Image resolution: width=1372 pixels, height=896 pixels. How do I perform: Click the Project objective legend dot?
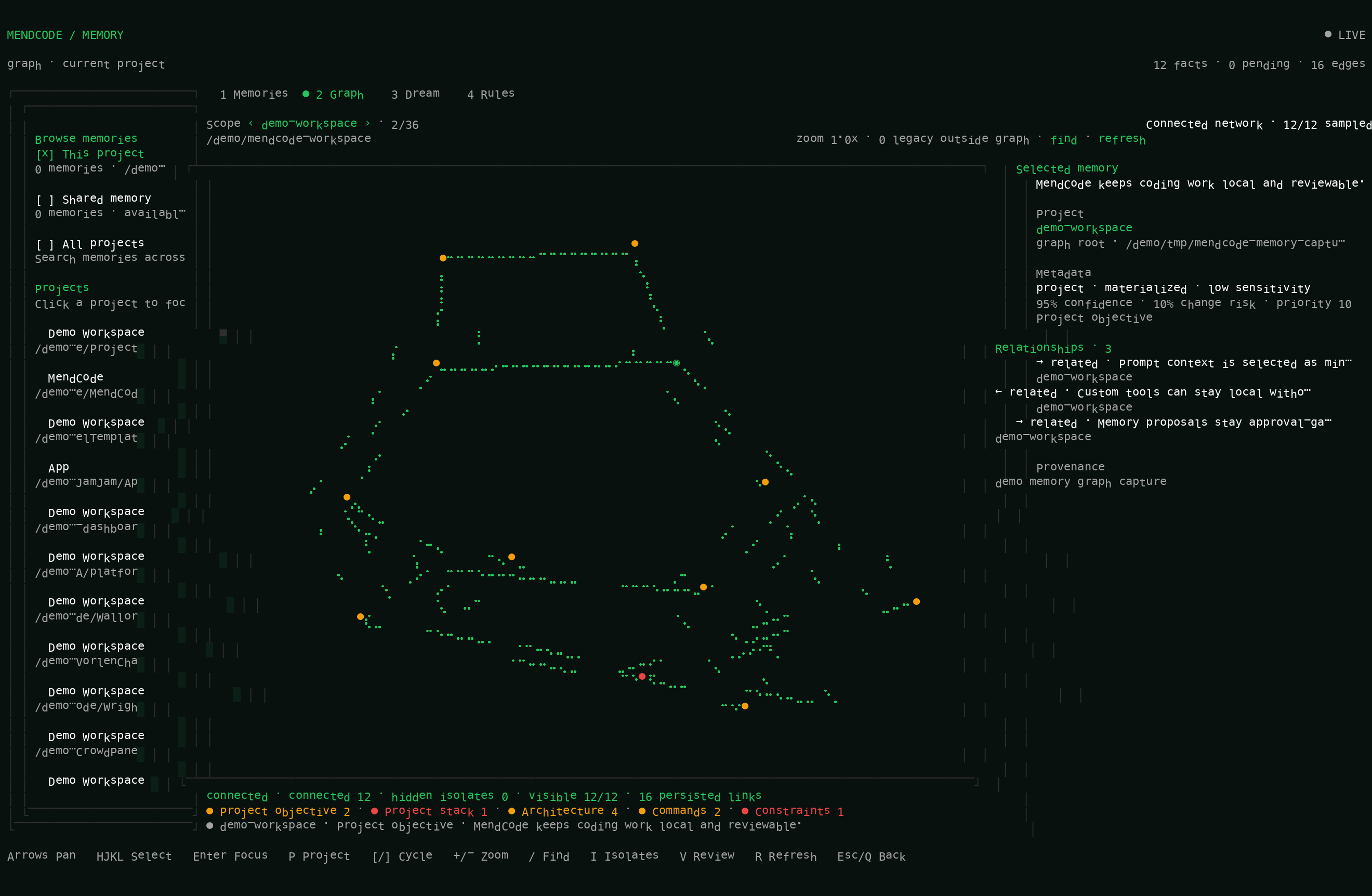(x=210, y=811)
